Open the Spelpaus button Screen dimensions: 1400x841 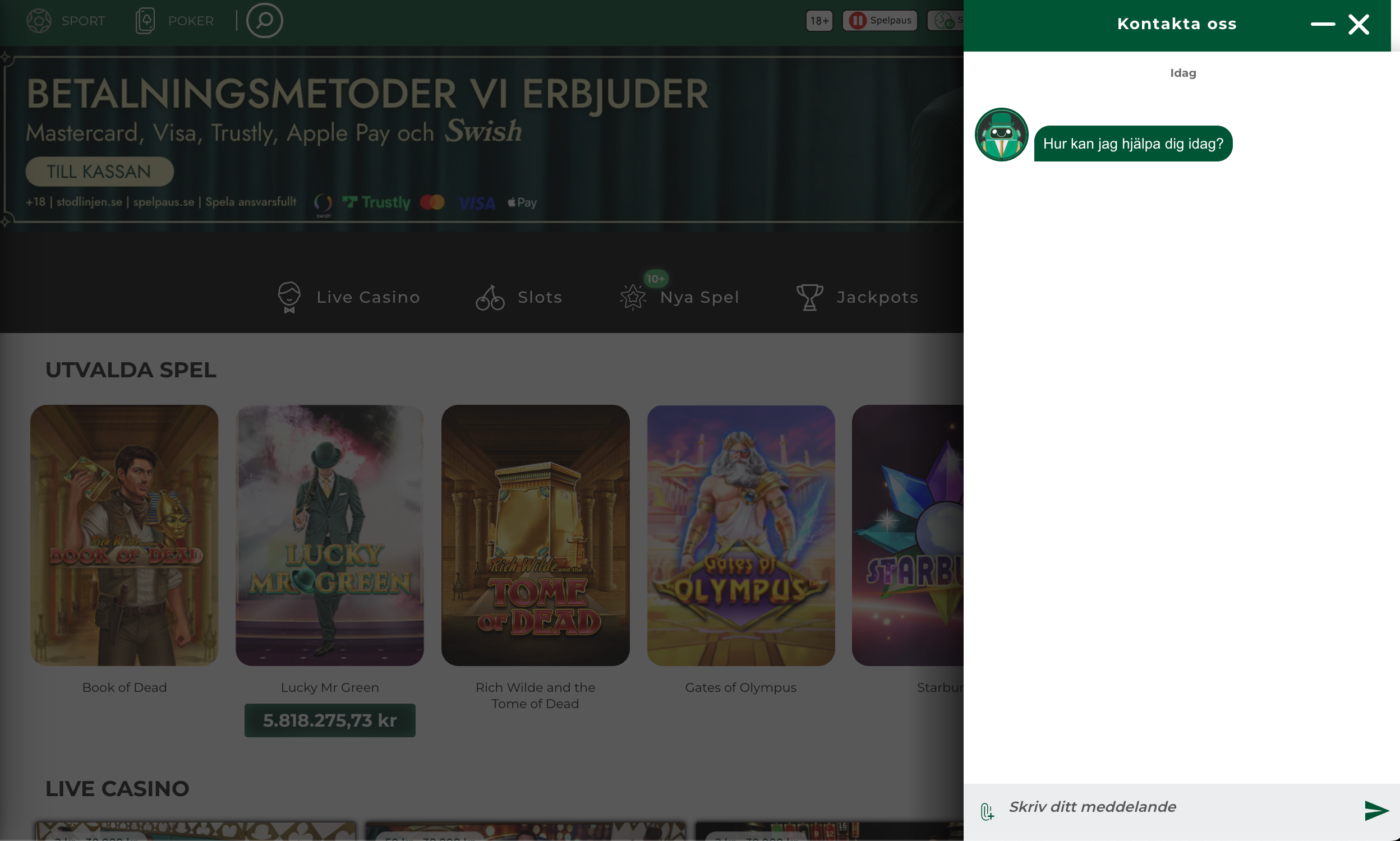click(879, 20)
